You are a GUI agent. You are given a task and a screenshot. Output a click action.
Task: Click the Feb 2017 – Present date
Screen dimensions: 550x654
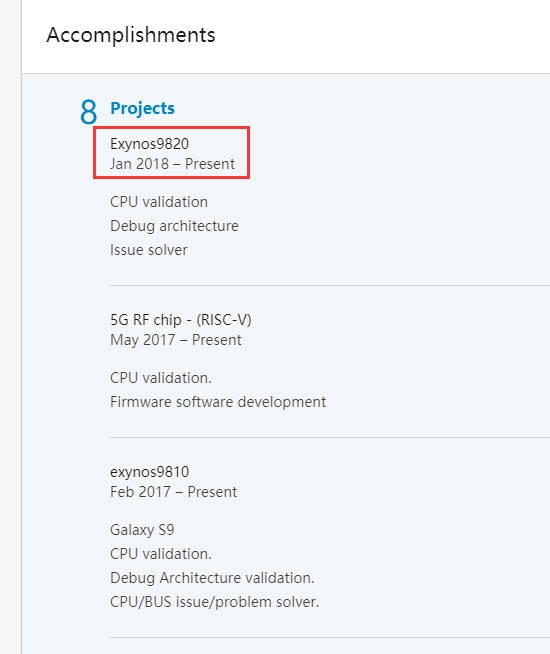173,492
